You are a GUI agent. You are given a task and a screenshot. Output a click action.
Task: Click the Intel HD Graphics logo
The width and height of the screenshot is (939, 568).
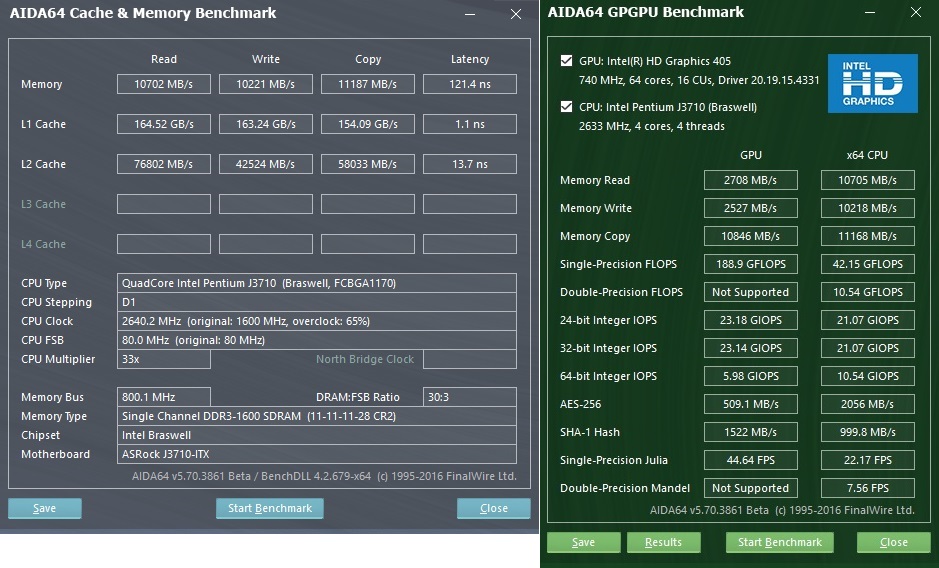(873, 83)
